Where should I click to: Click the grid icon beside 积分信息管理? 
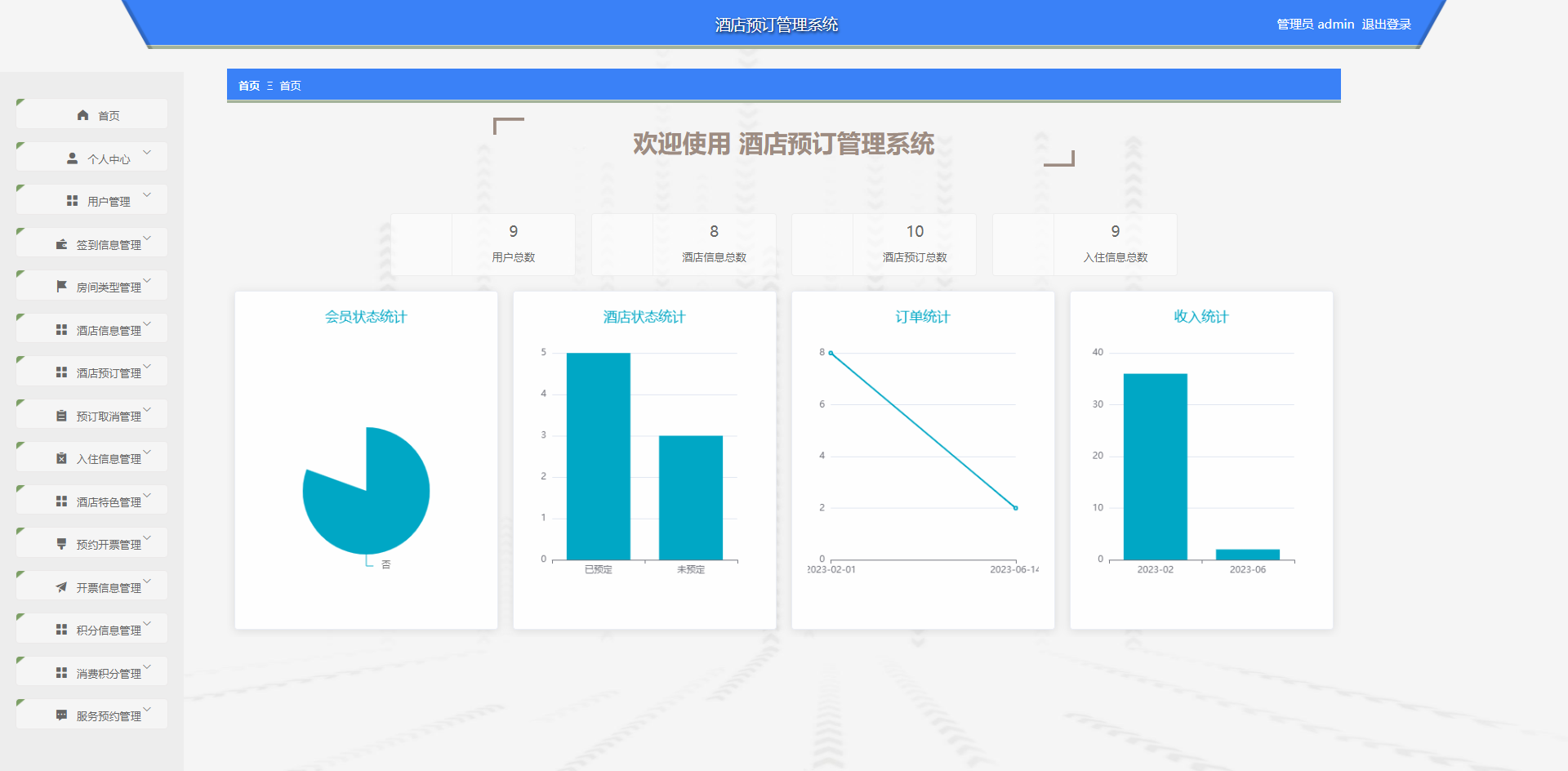pos(61,630)
